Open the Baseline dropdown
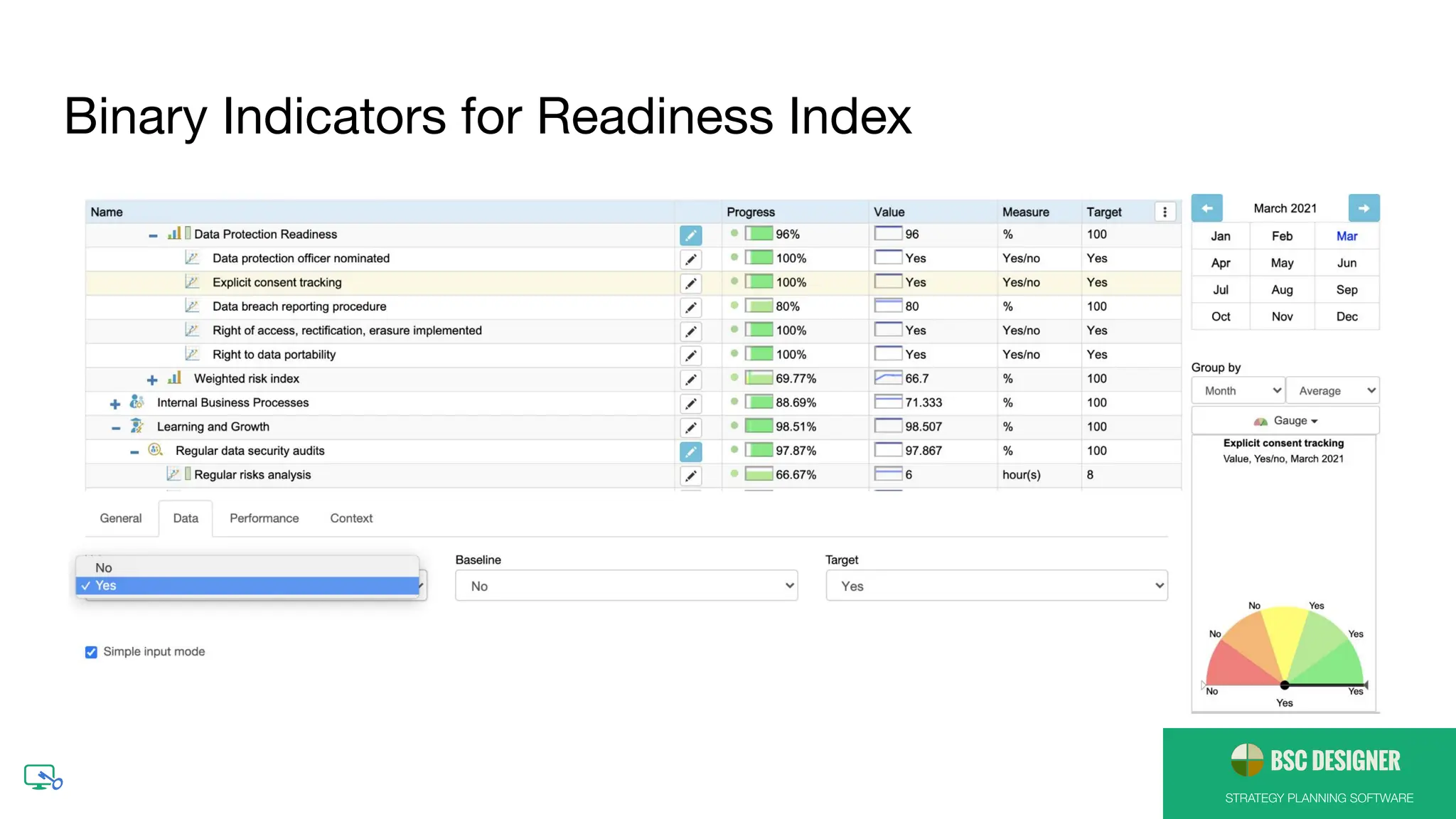 [x=626, y=586]
